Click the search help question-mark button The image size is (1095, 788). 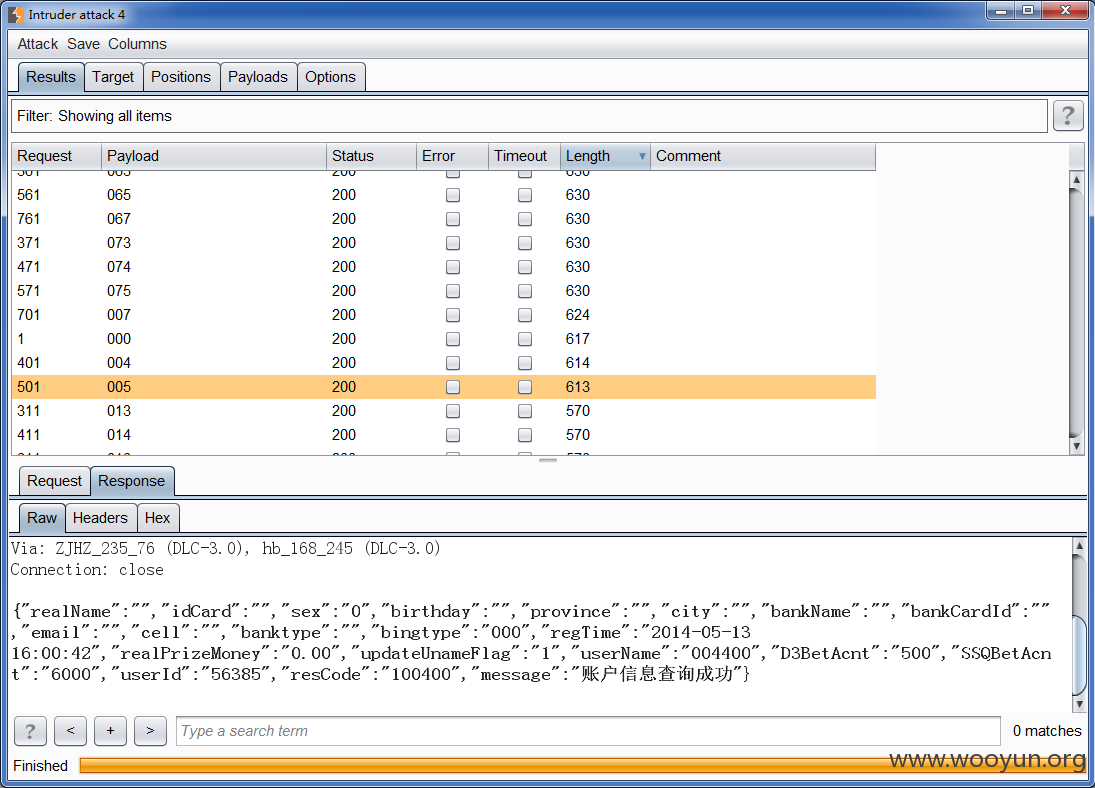[x=30, y=731]
